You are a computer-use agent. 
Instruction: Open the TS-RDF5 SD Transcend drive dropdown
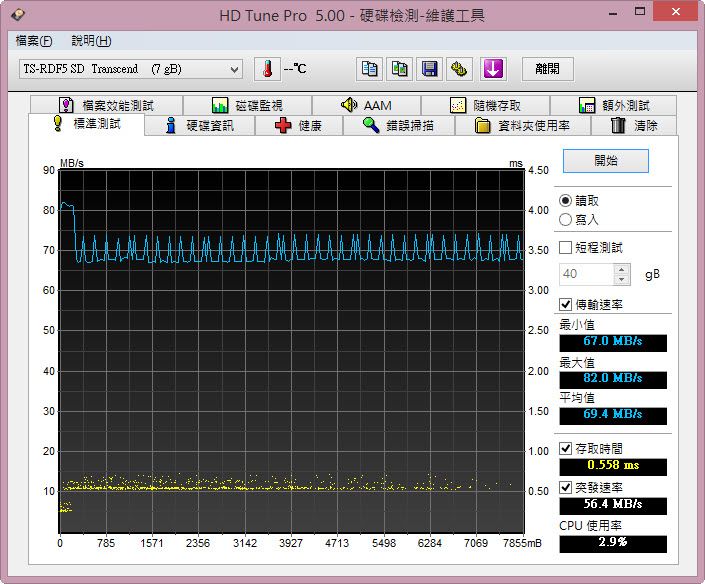[x=130, y=69]
